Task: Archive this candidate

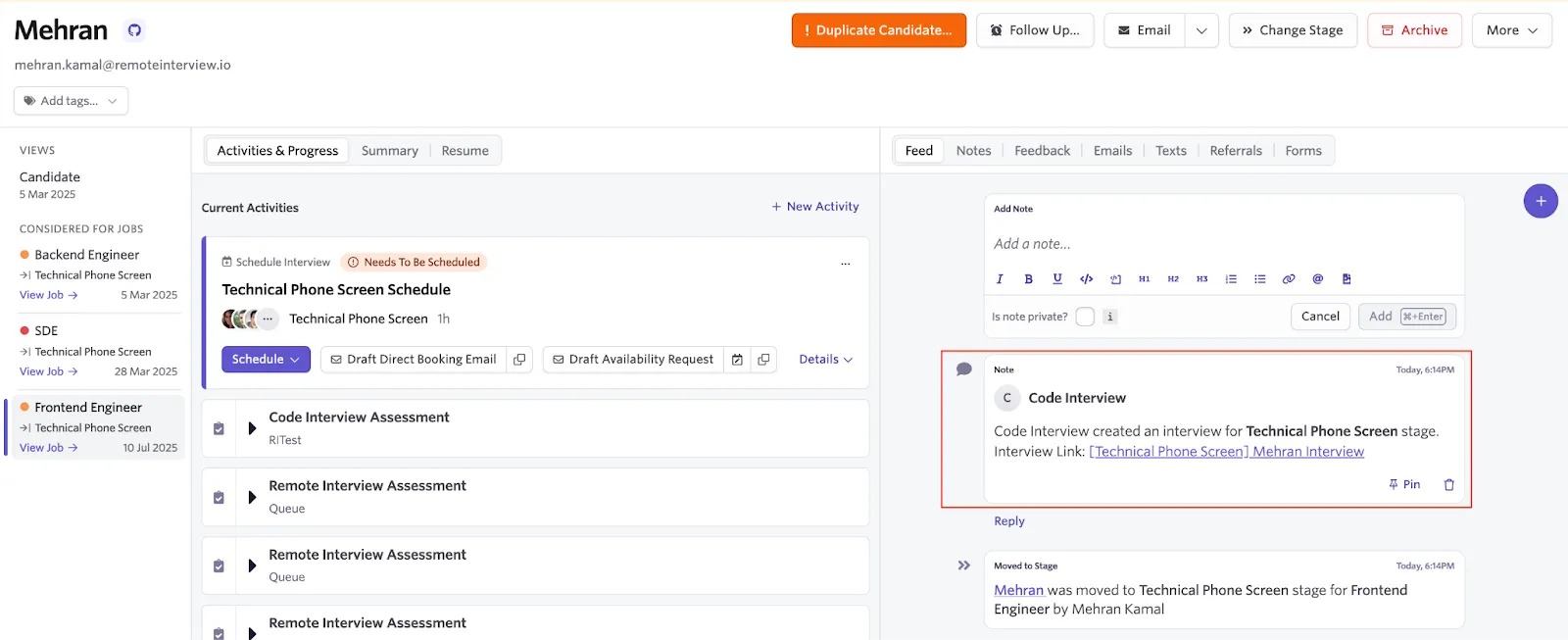Action: tap(1414, 30)
